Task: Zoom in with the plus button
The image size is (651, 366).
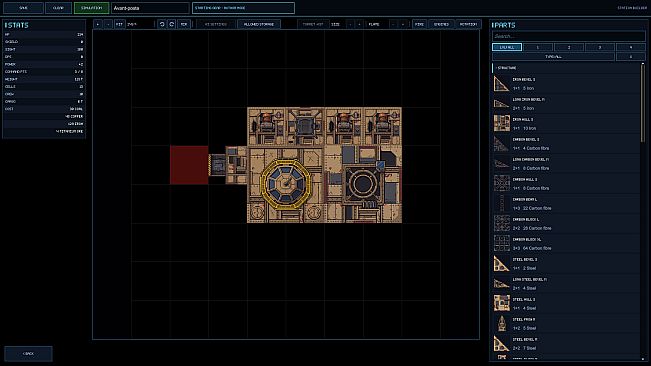Action: click(98, 24)
